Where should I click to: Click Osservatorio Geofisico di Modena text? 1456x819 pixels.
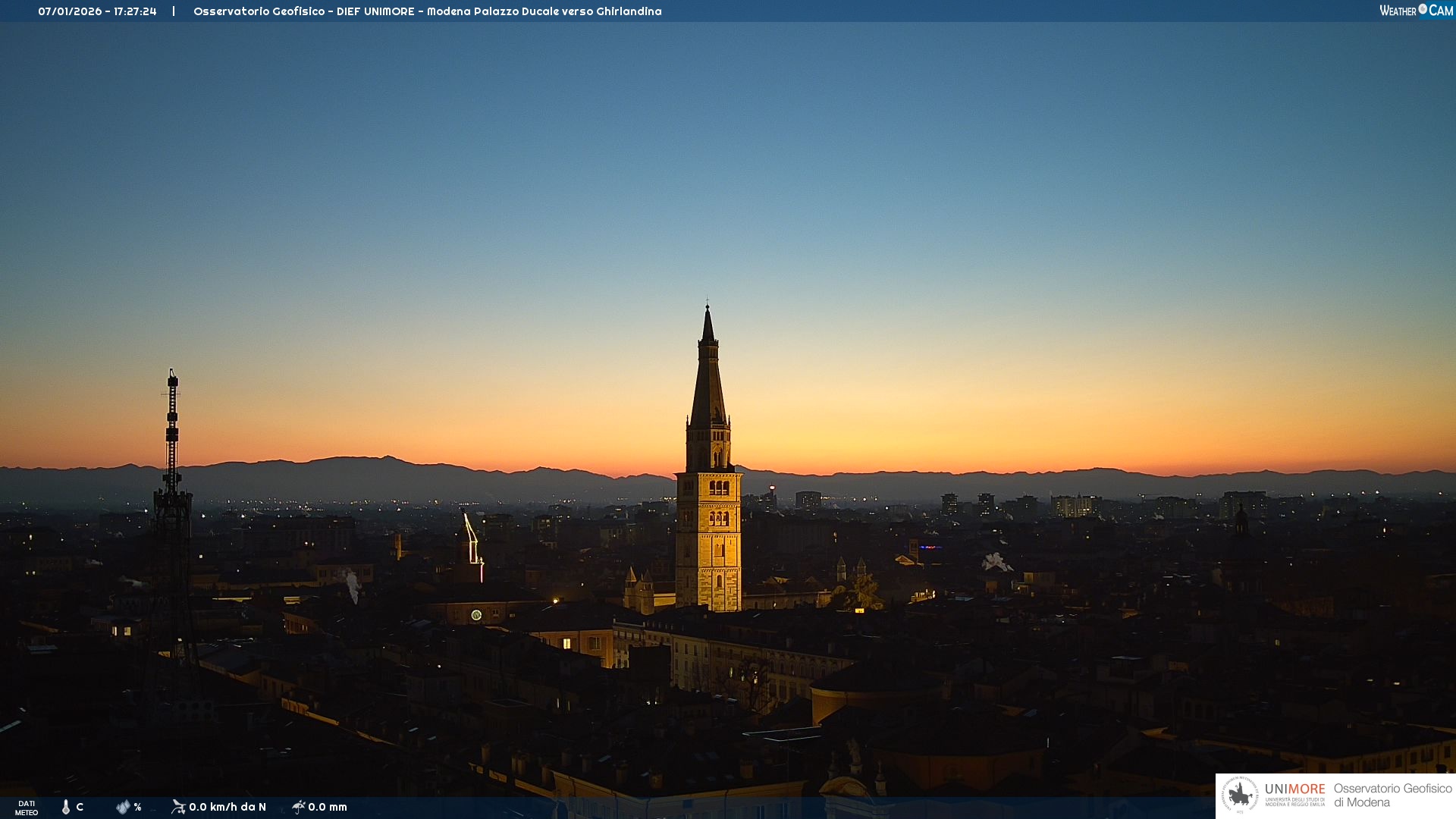pos(1392,795)
